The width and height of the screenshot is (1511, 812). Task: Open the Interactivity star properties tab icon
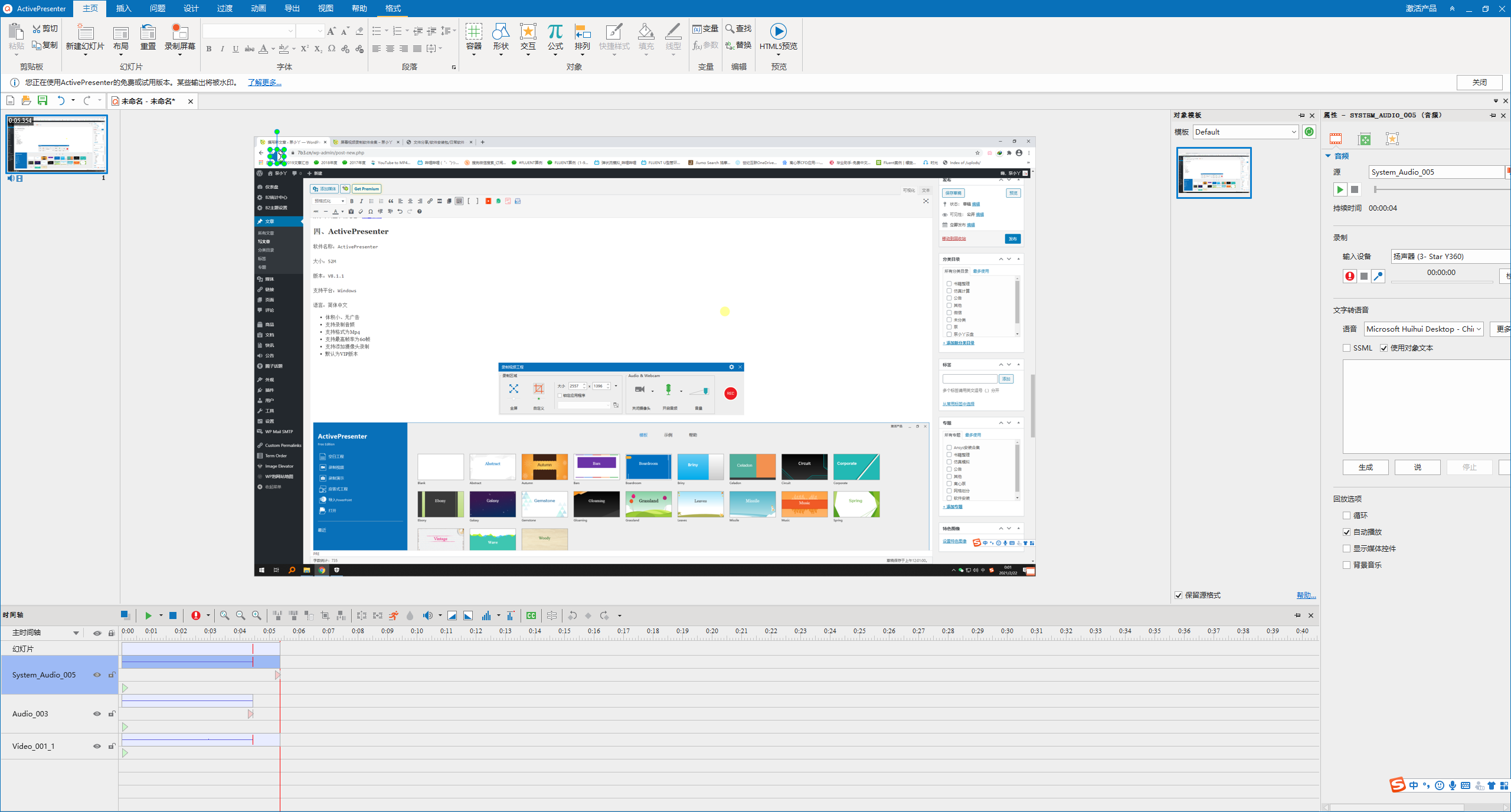coord(1392,139)
